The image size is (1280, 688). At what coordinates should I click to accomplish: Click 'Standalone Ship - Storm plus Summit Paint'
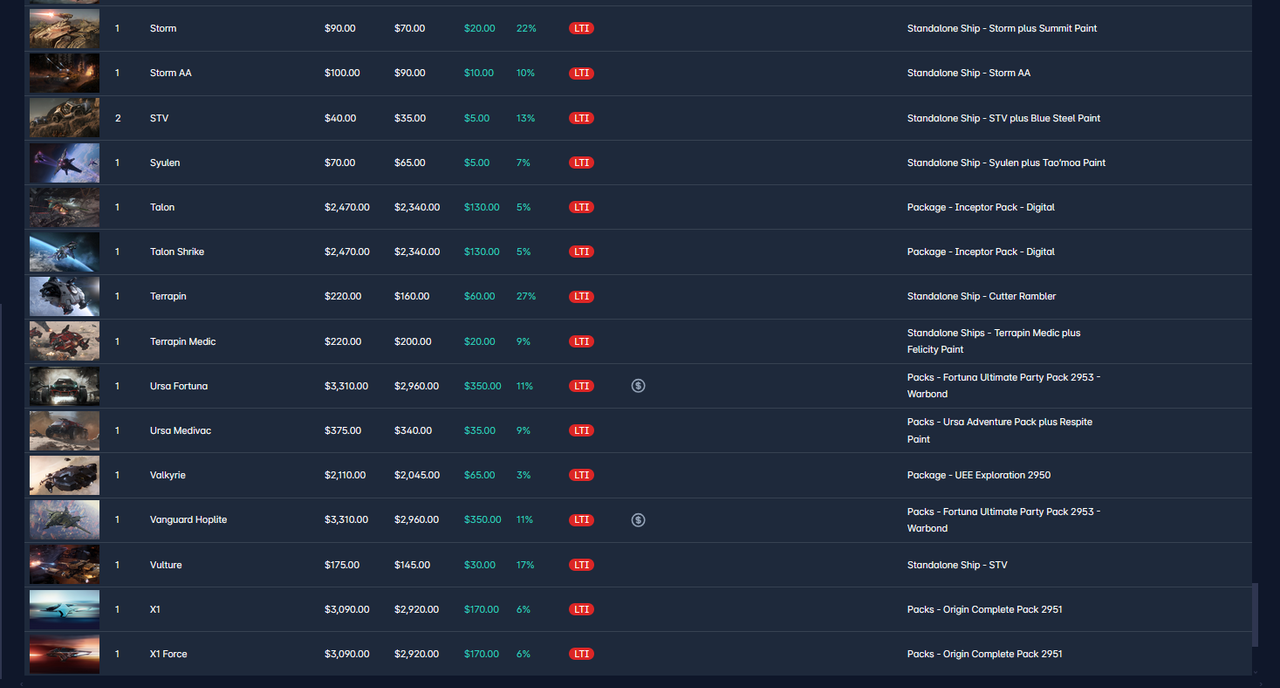tap(1002, 28)
